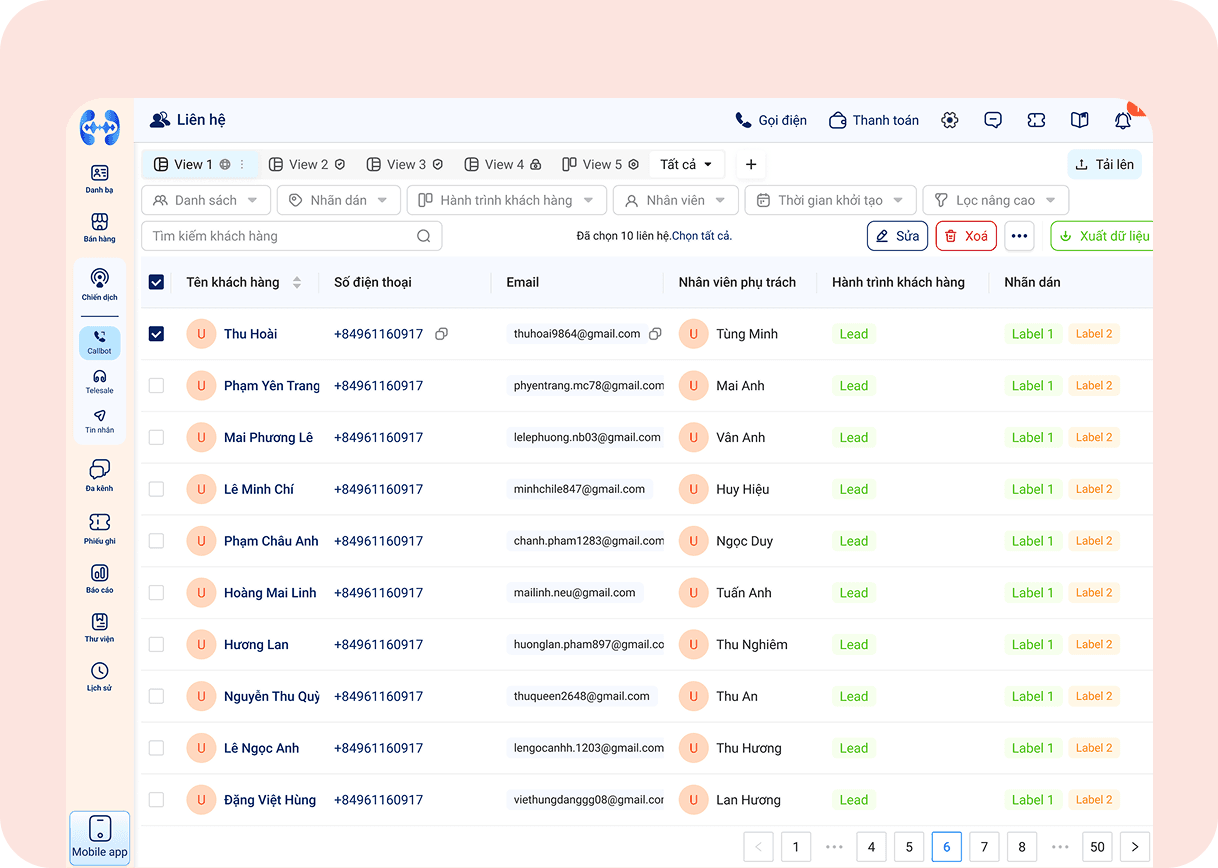Open the Tất cả view dropdown
This screenshot has width=1218, height=868.
click(686, 164)
